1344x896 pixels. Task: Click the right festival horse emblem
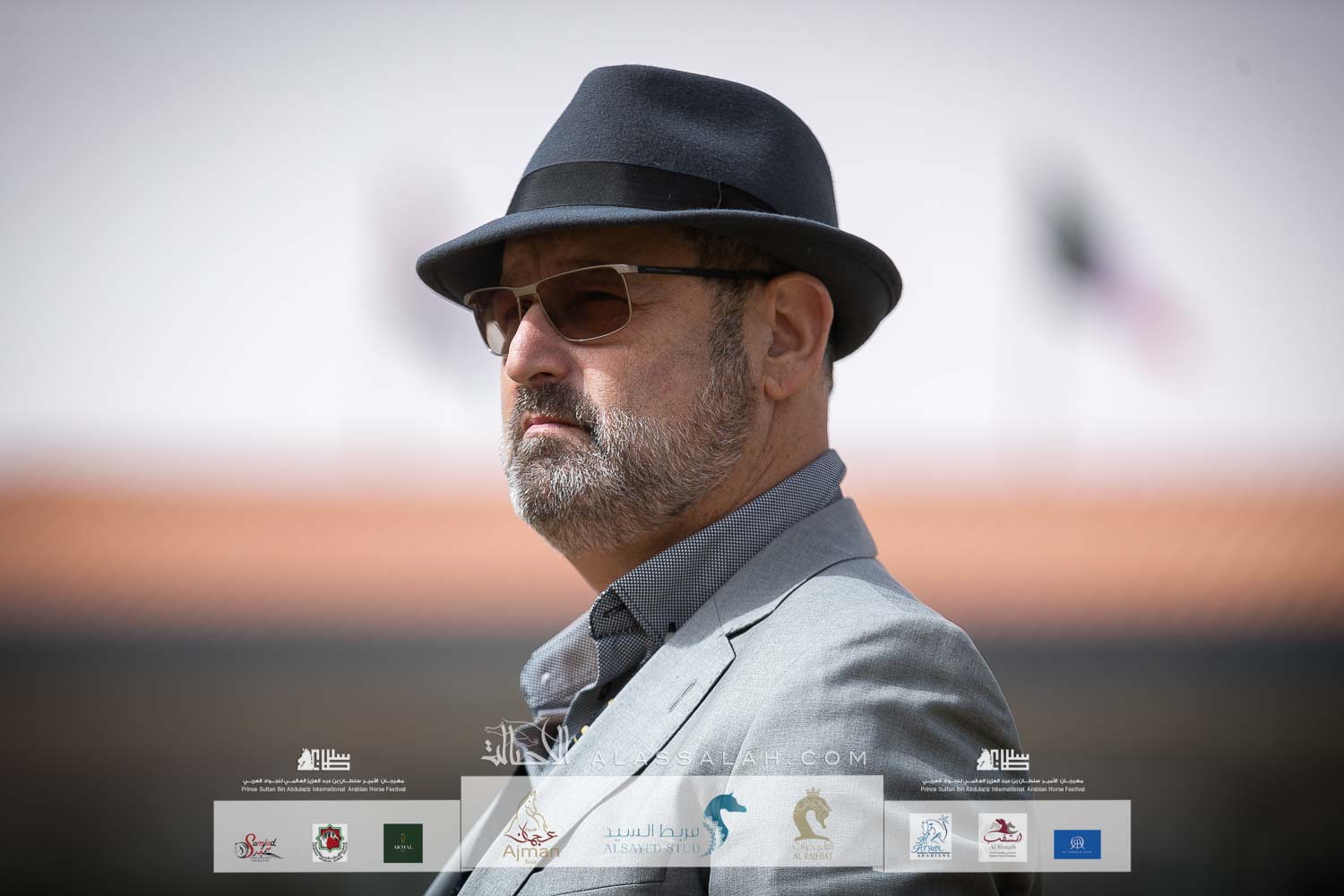tap(1003, 761)
